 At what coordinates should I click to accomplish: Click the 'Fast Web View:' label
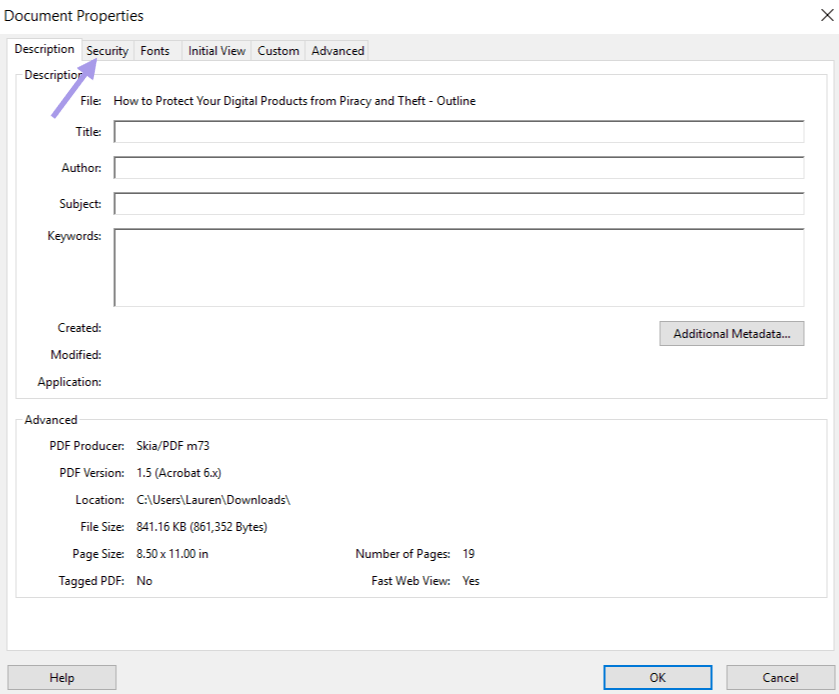(411, 581)
